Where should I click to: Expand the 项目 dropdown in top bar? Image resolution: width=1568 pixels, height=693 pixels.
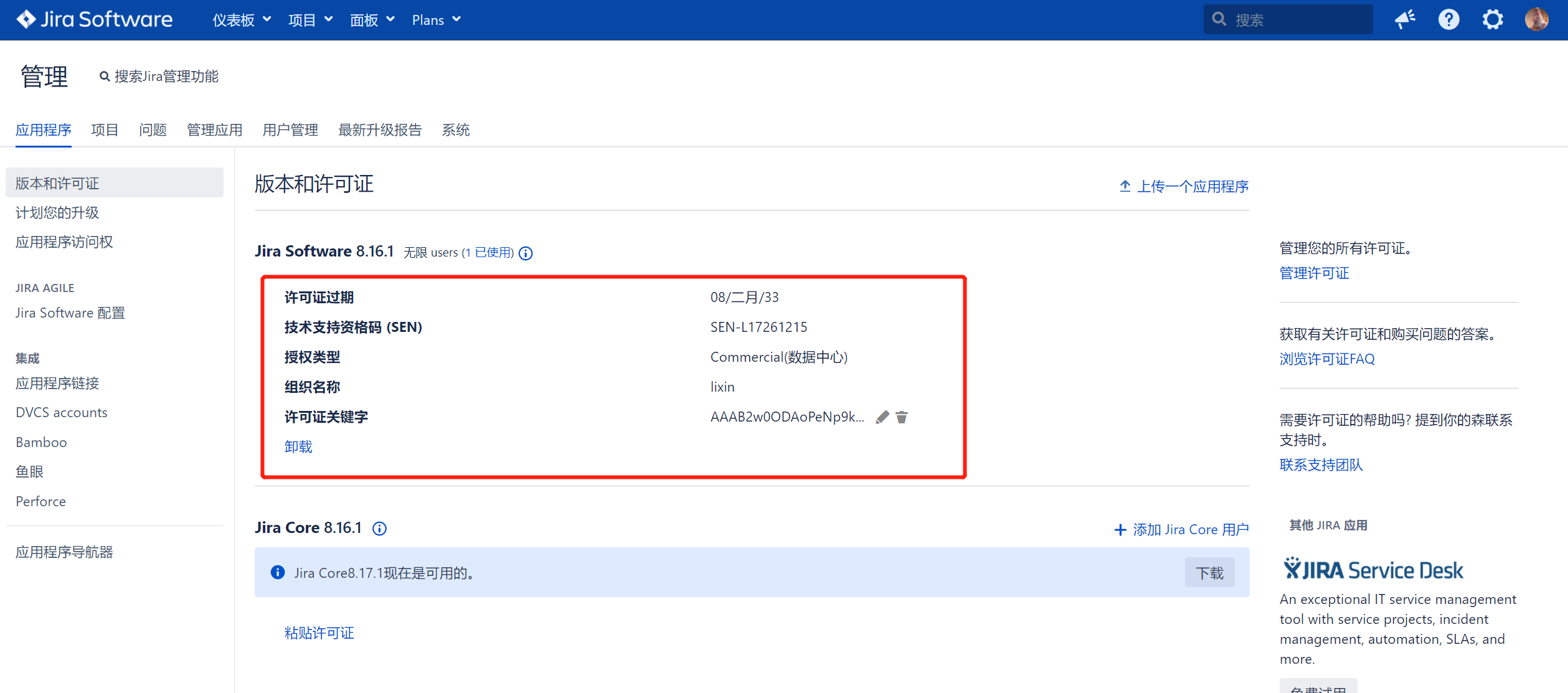310,20
